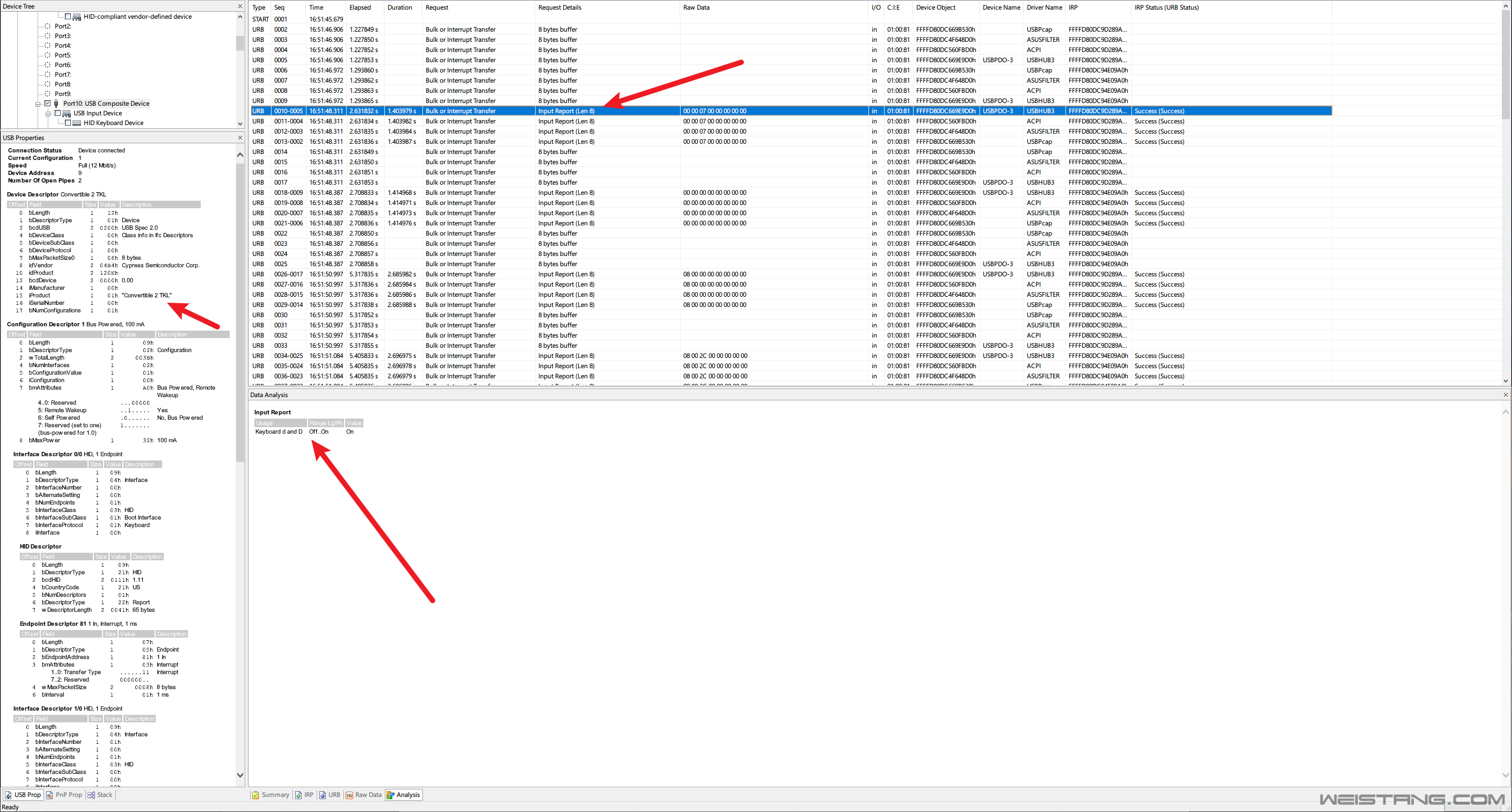
Task: Collapse the Port10 USB Composite Device node
Action: pos(38,104)
